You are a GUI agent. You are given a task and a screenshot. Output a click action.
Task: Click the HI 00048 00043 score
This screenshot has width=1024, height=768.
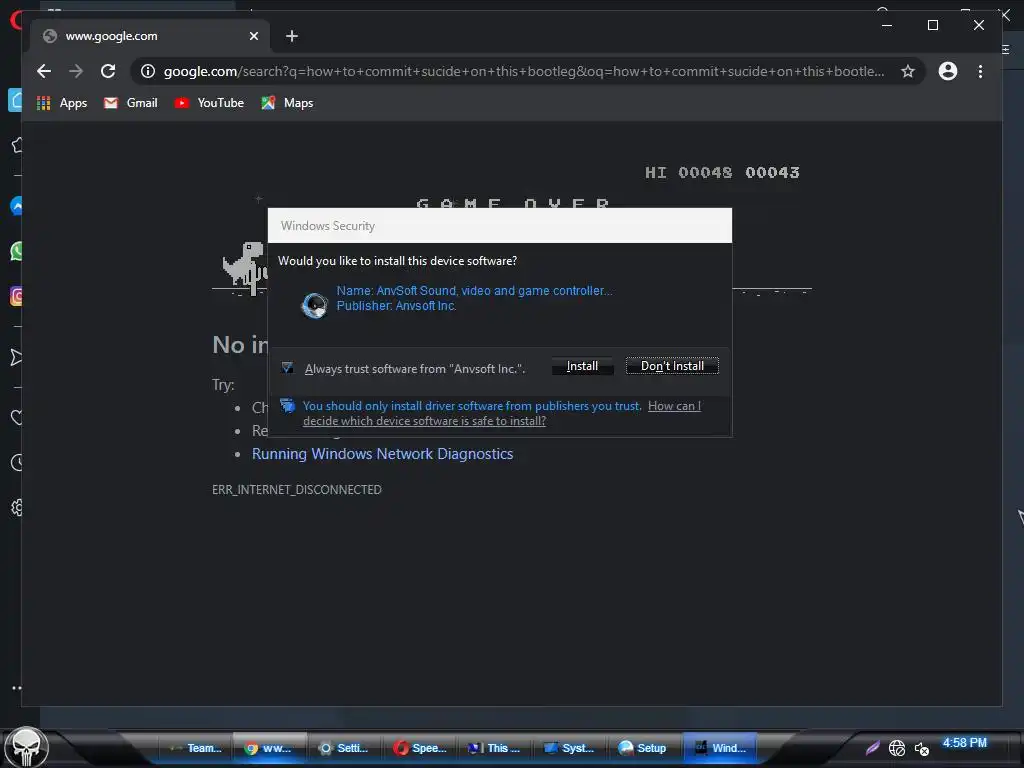coord(722,172)
